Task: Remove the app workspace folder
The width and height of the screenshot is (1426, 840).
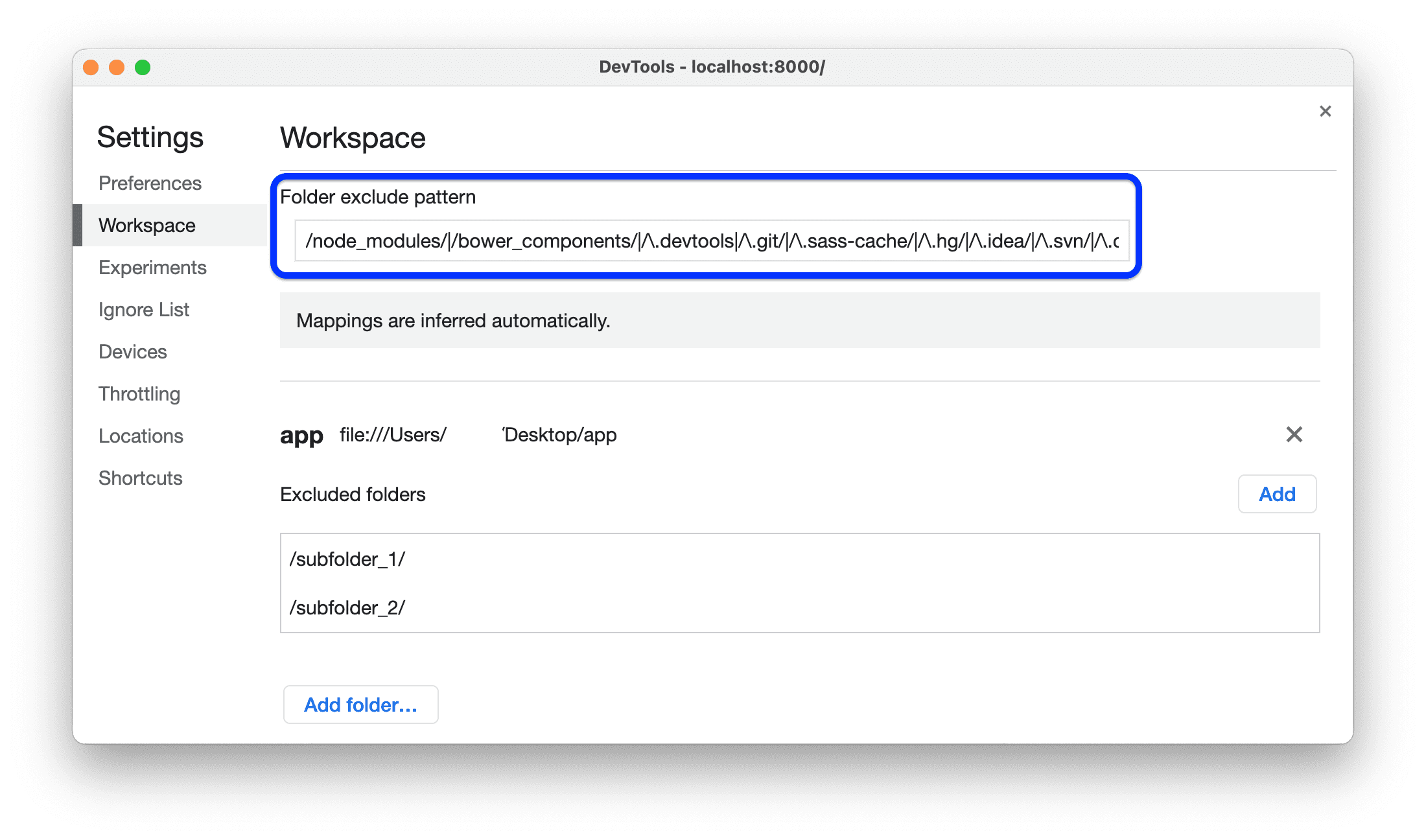Action: point(1293,434)
